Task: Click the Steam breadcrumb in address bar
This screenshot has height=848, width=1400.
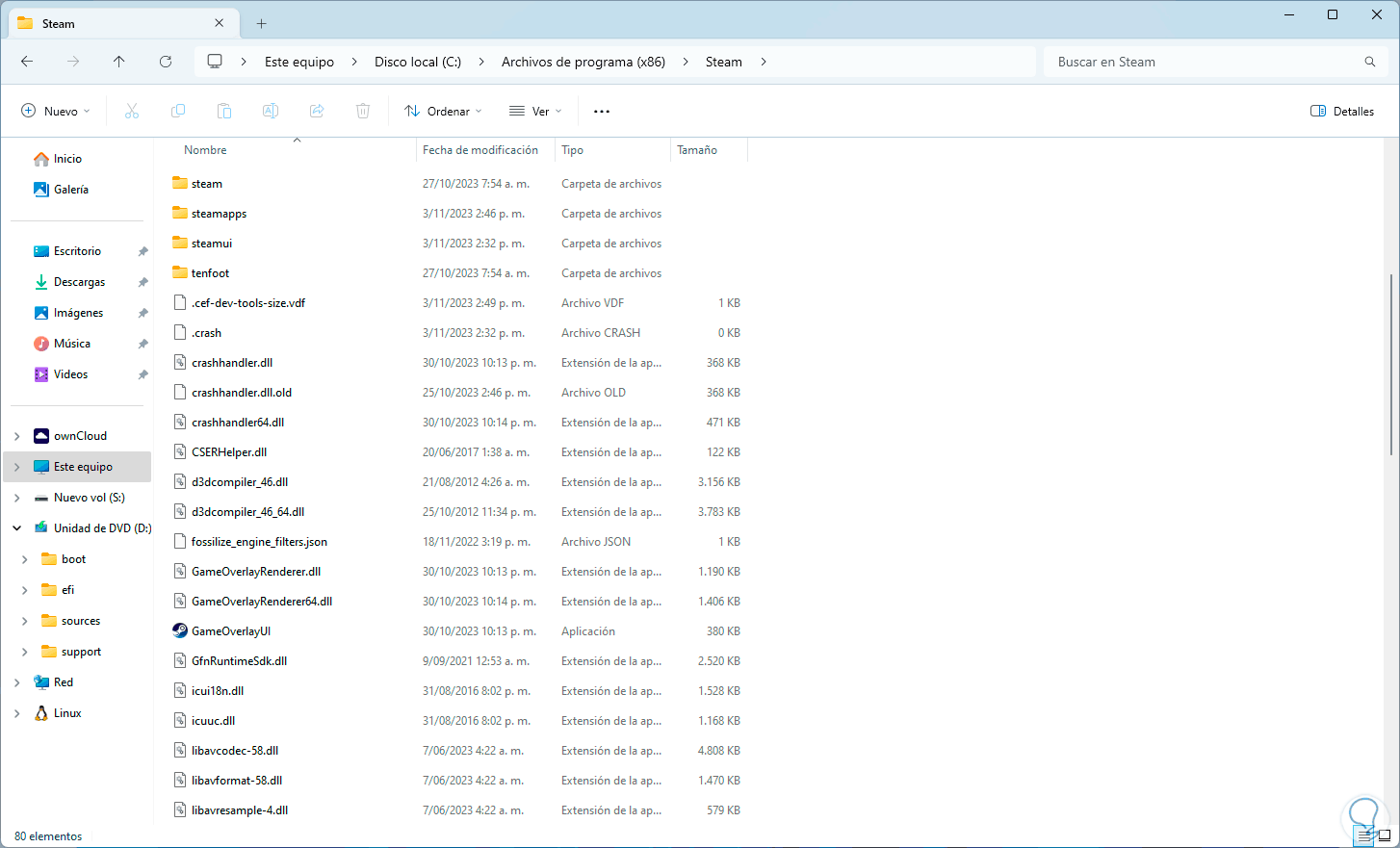Action: coord(724,62)
